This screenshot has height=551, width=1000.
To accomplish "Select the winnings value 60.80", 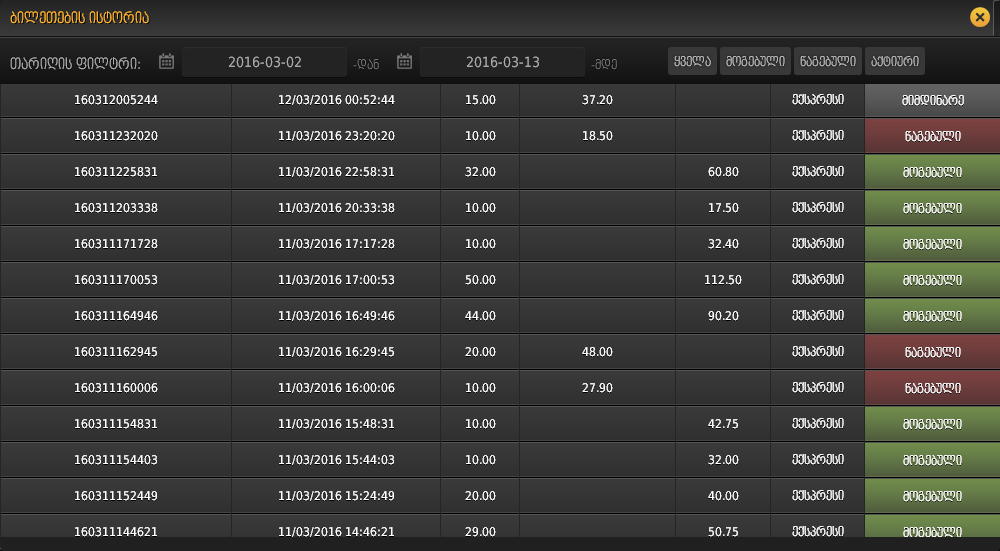I will (723, 172).
